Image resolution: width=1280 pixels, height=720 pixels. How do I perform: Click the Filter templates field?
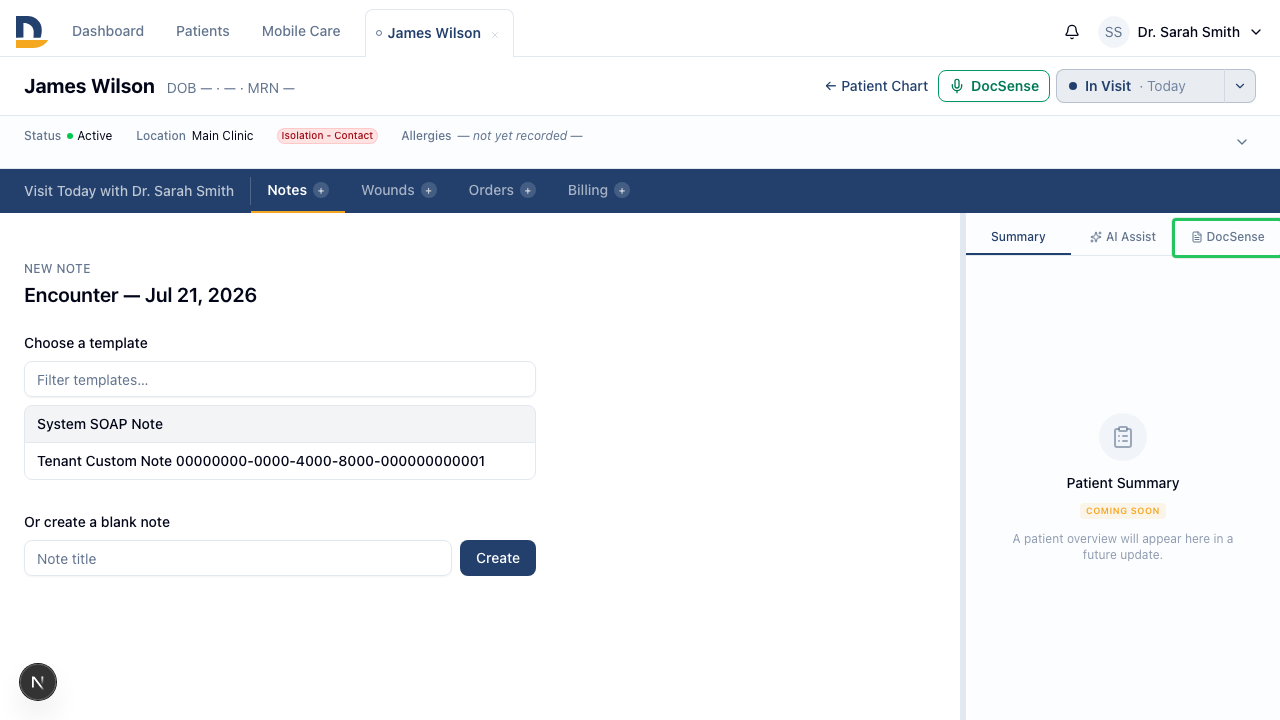[x=280, y=379]
